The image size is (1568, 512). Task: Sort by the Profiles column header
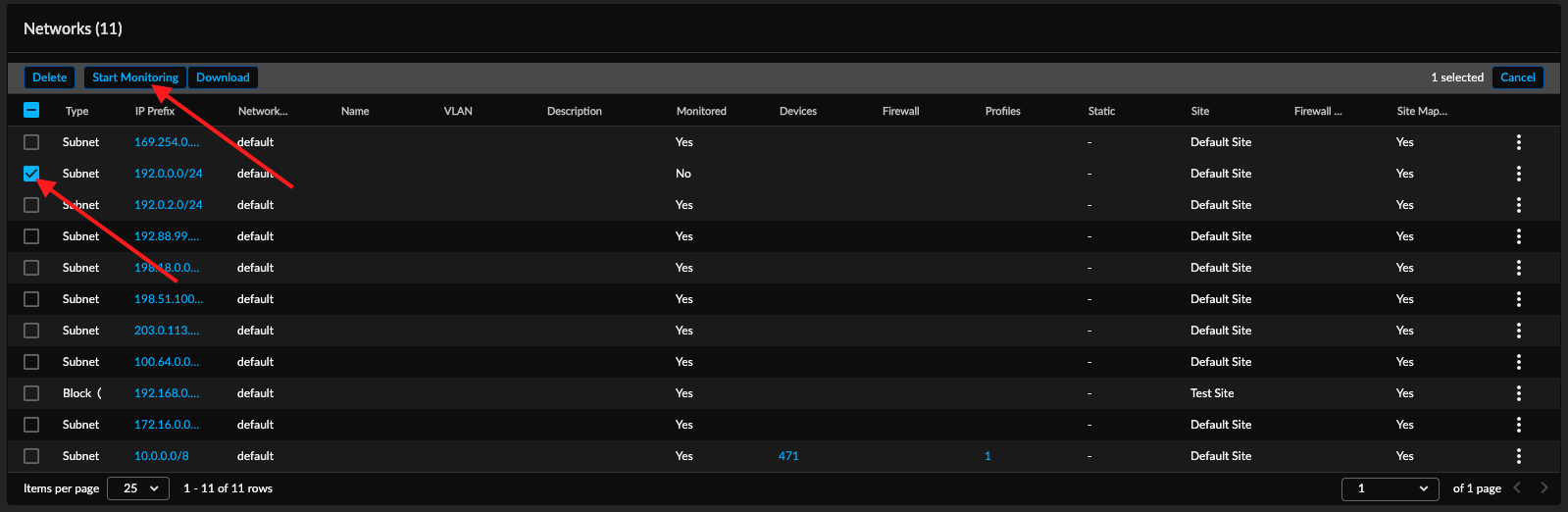[1003, 111]
